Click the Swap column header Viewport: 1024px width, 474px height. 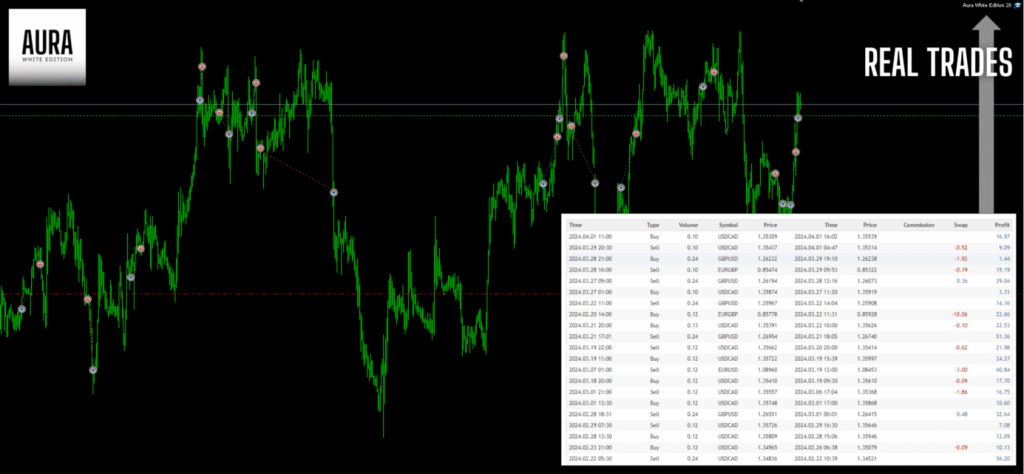[x=959, y=226]
